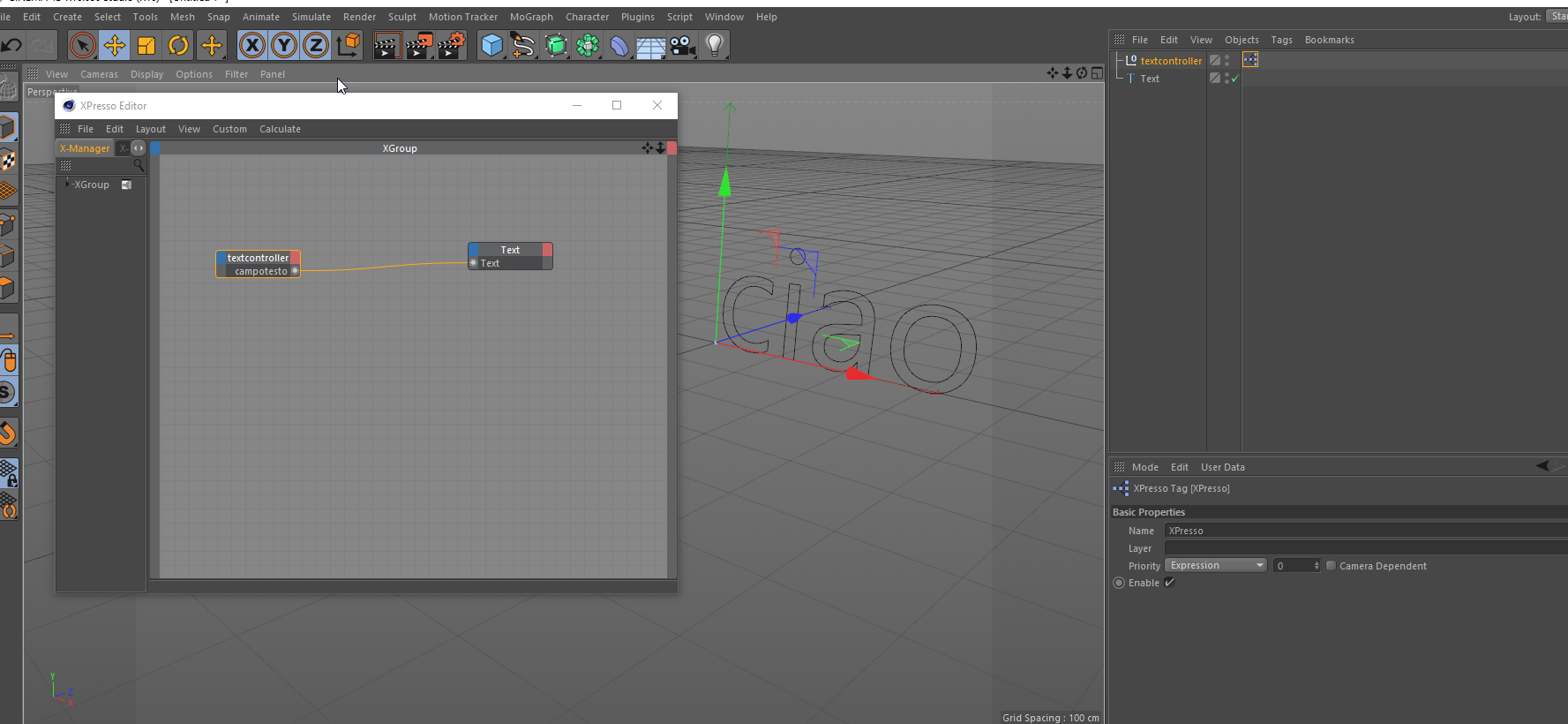Expand the XGroup tree item
Viewport: 1568px width, 724px height.
(68, 185)
